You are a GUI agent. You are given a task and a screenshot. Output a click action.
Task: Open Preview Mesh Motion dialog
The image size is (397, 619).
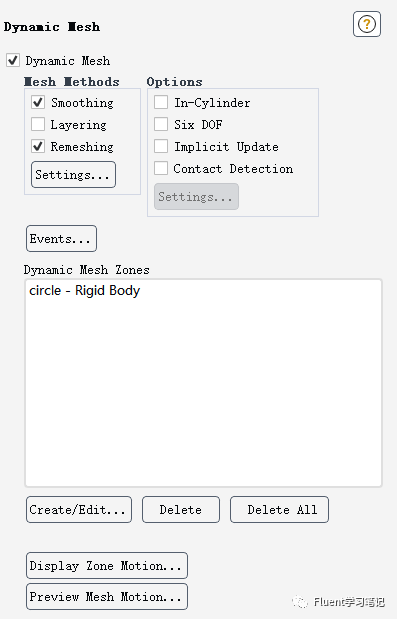(x=107, y=596)
